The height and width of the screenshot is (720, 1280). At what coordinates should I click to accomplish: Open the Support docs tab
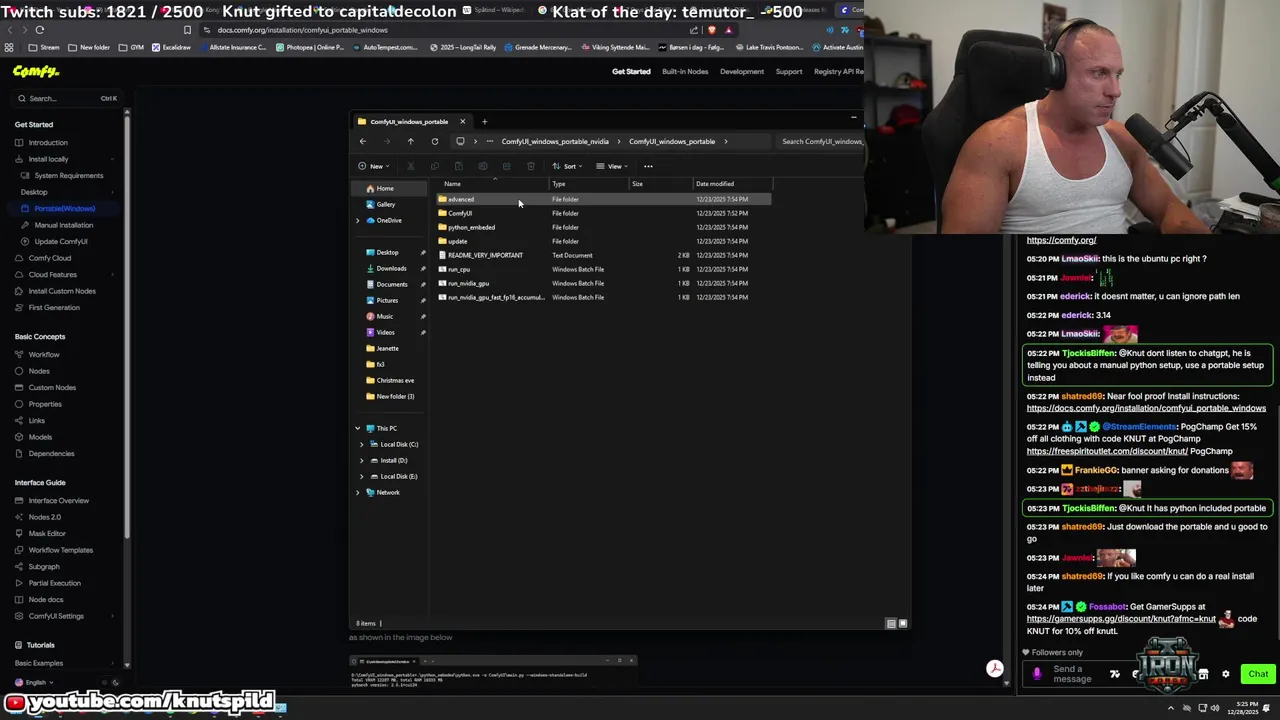789,71
